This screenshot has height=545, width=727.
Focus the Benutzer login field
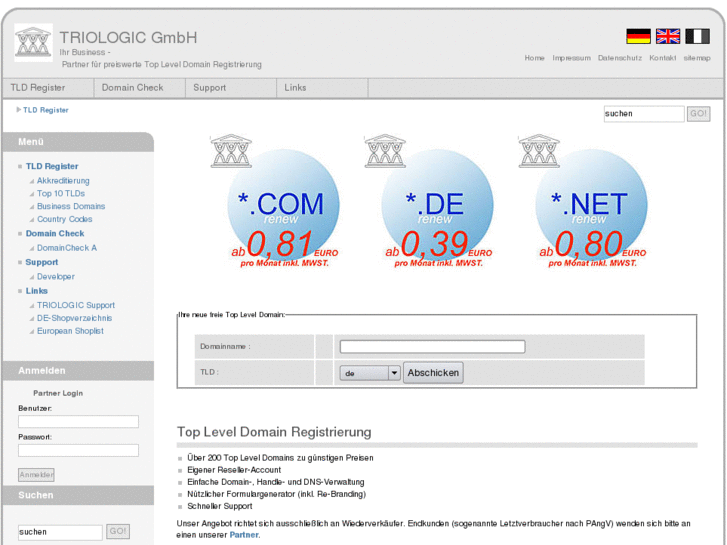coord(78,422)
